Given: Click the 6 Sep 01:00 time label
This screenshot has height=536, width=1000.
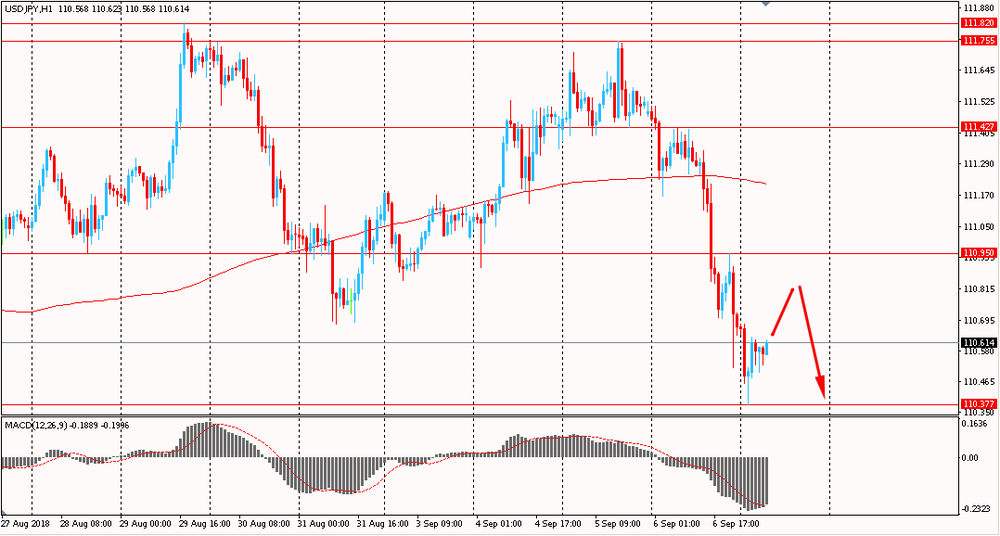Looking at the screenshot, I should coord(675,523).
